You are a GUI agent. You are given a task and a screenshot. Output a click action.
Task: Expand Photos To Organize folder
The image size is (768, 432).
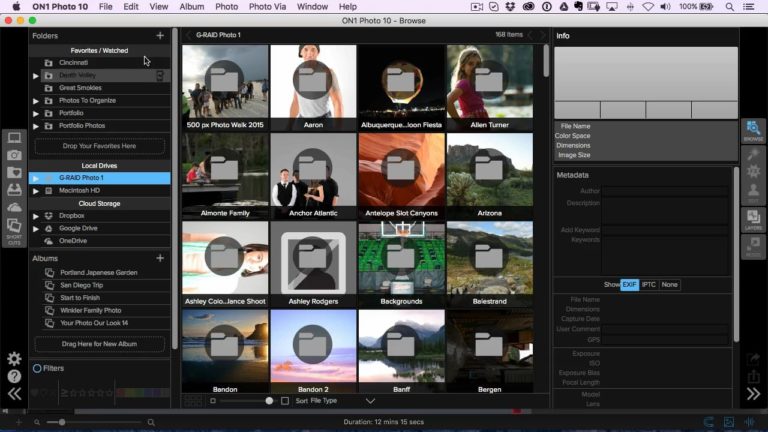click(36, 101)
